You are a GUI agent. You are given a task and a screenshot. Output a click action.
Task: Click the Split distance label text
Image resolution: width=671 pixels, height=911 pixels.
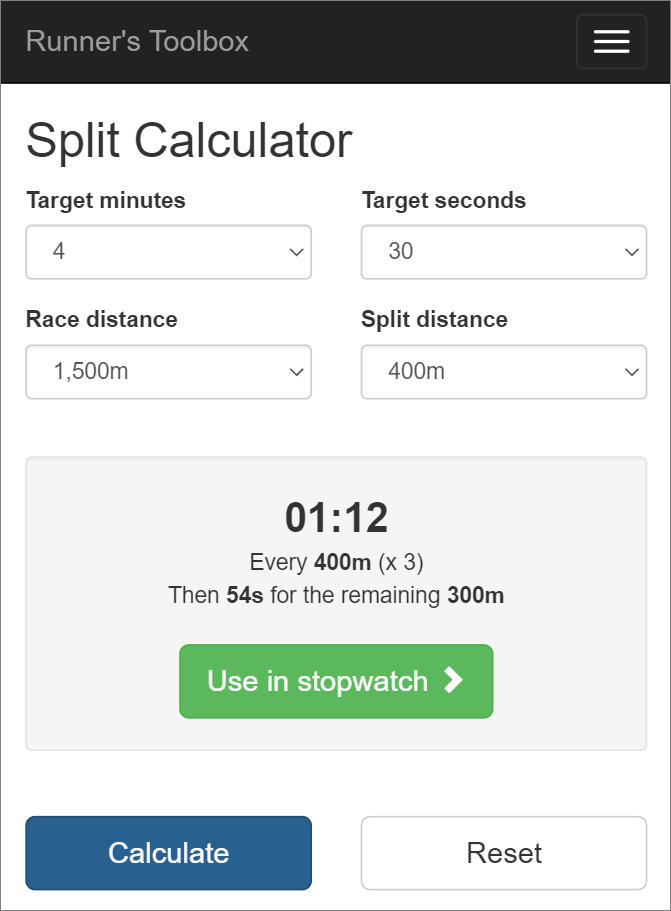(434, 319)
